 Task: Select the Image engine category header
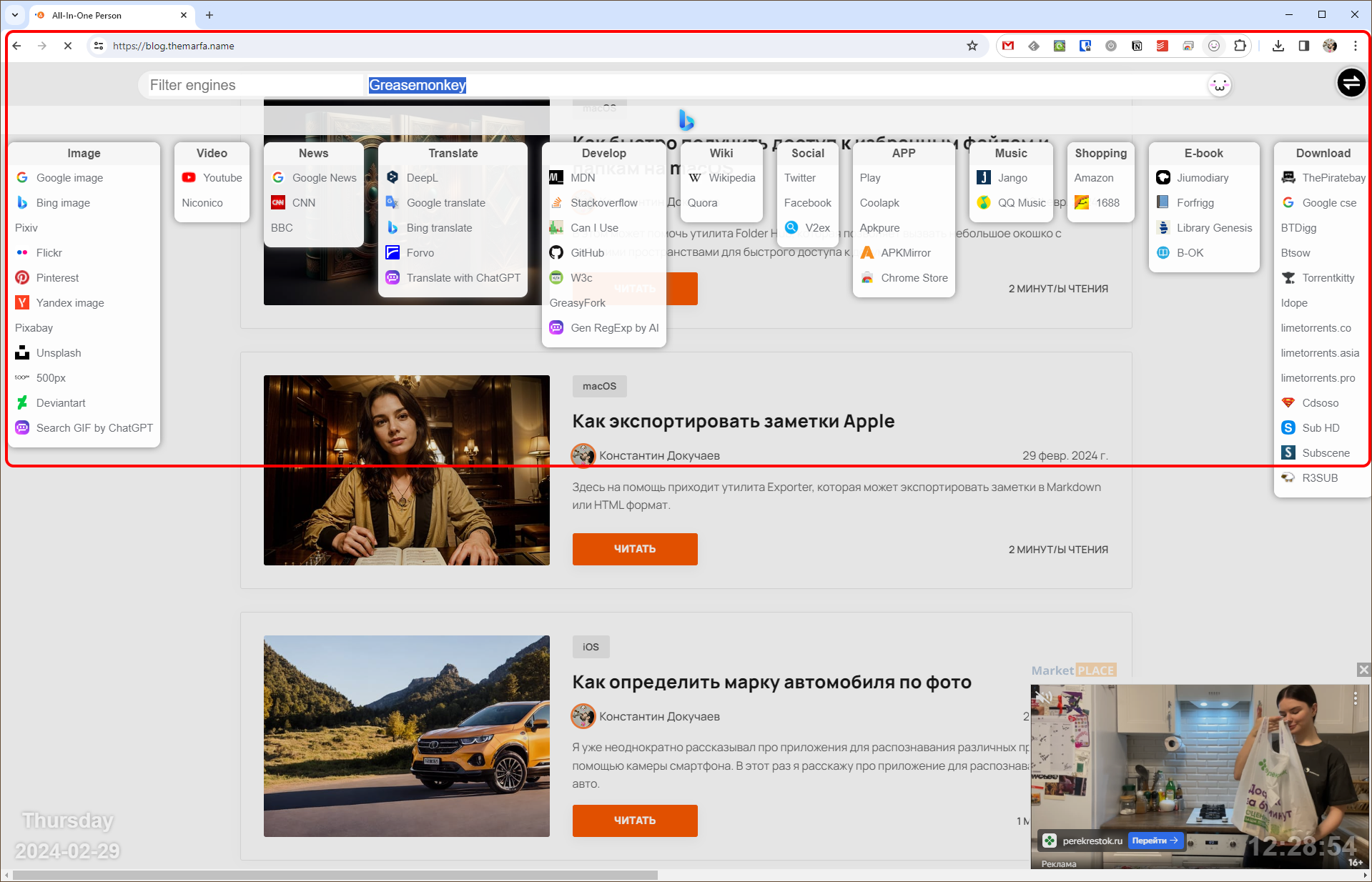[x=84, y=154]
